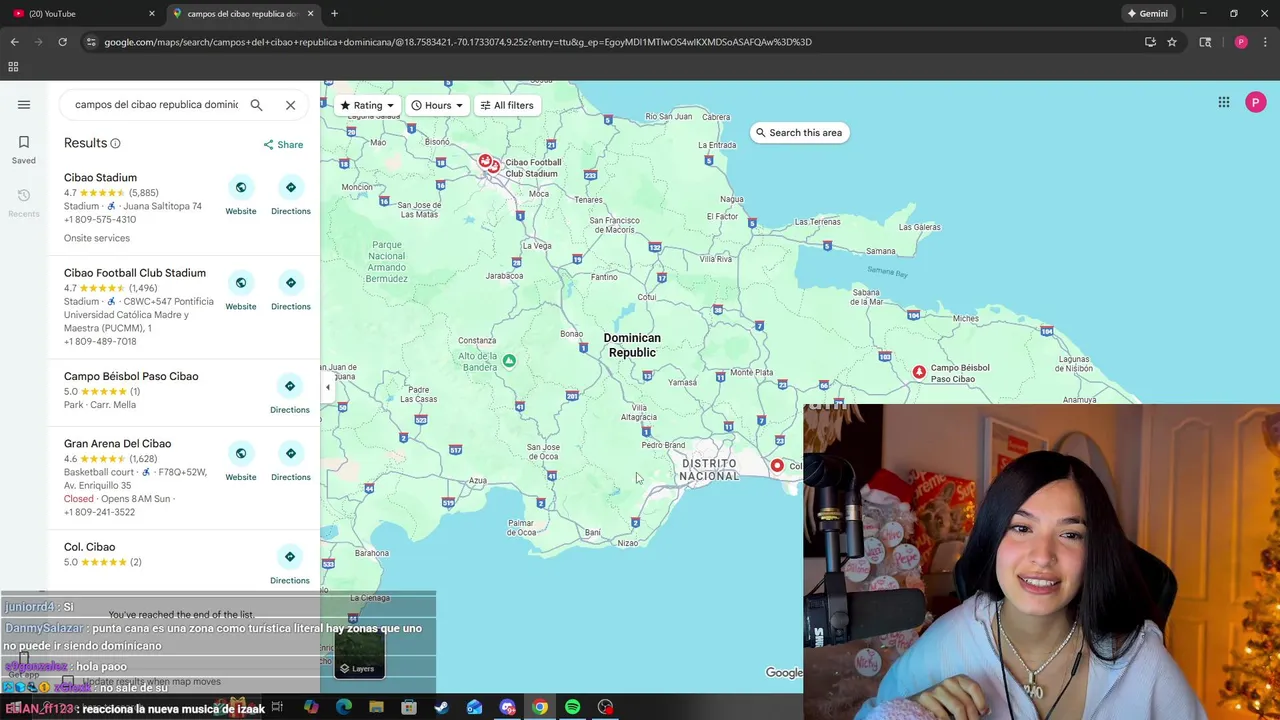Open Microsoft Edge from taskbar
Screen dimensions: 1280x720
click(x=344, y=707)
